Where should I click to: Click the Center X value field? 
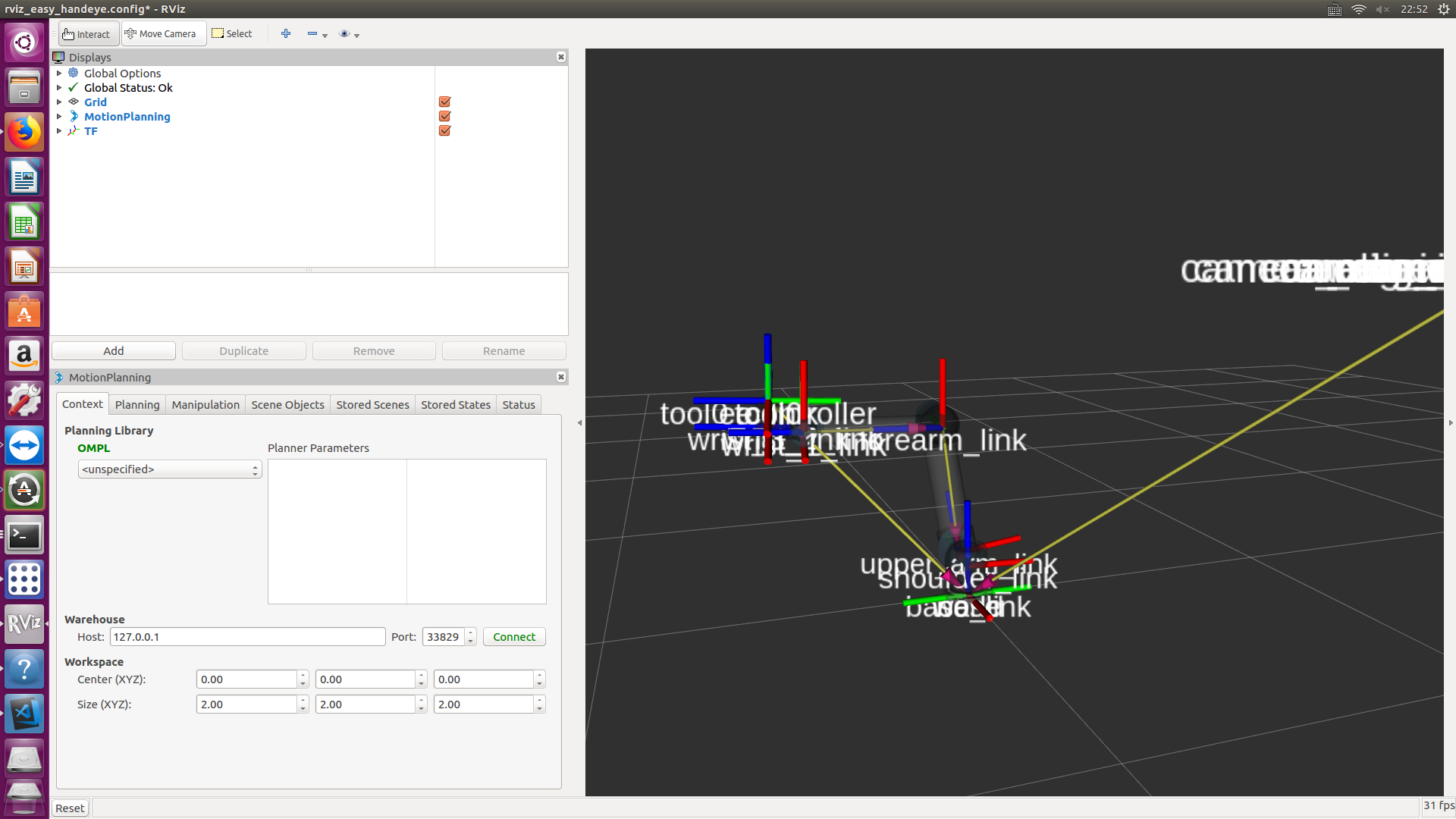[246, 679]
